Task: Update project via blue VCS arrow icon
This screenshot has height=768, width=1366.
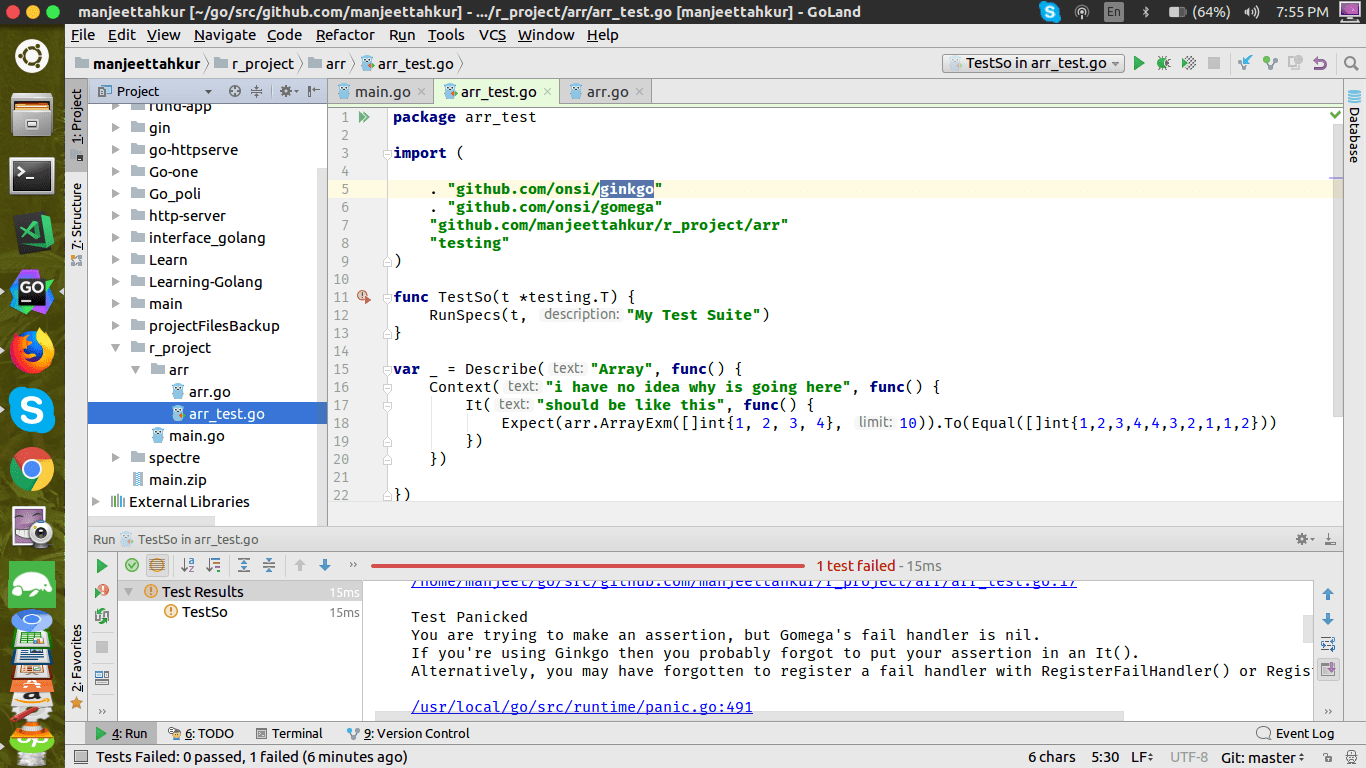Action: tap(1245, 62)
